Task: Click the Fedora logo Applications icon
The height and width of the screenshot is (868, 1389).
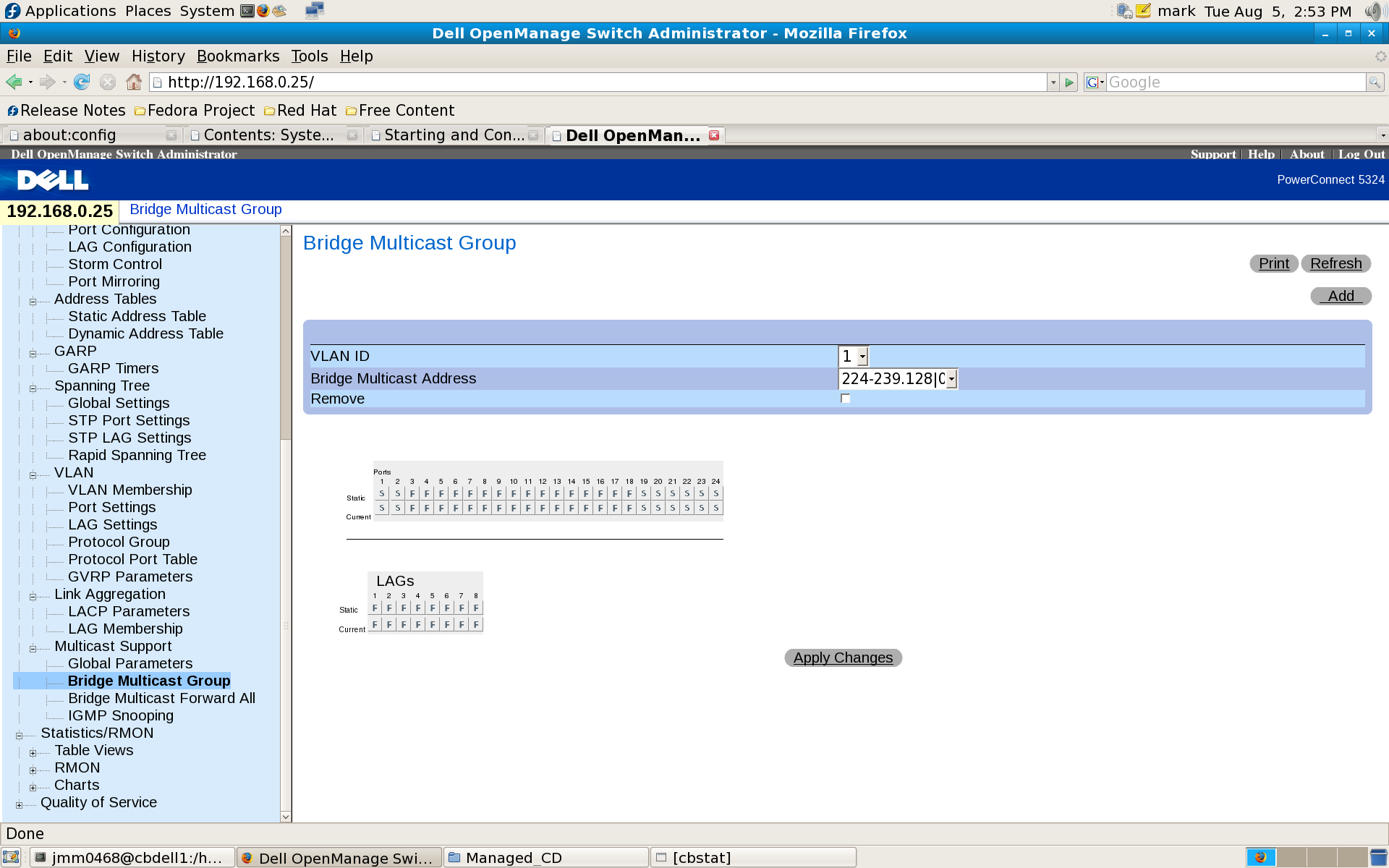Action: pyautogui.click(x=12, y=11)
